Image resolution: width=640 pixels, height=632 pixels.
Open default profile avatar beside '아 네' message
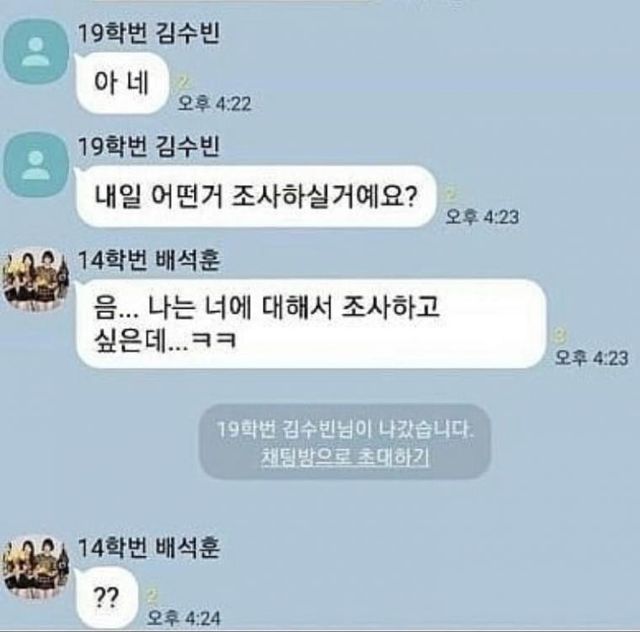click(36, 52)
